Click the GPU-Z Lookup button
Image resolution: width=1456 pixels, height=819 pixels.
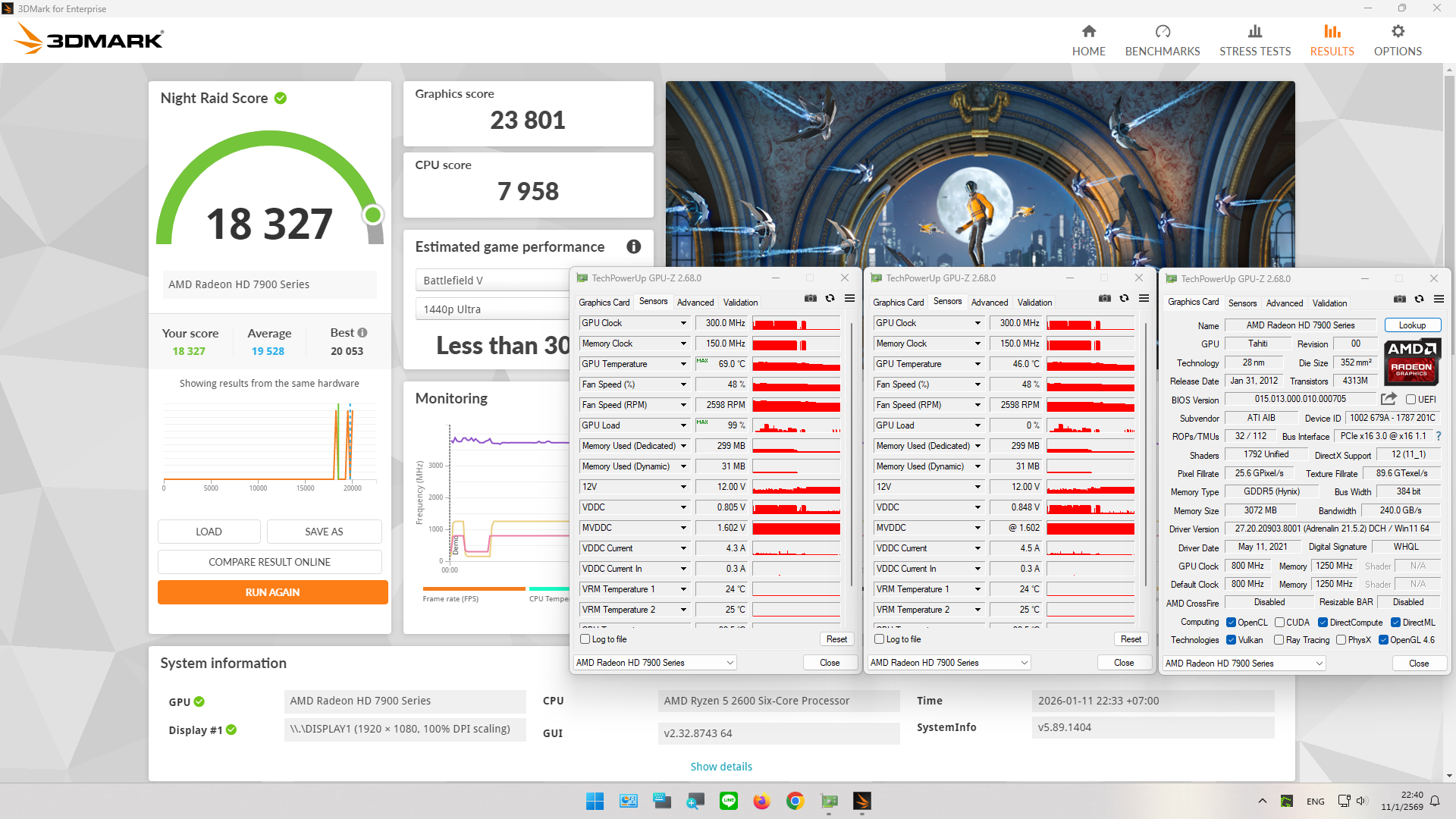tap(1411, 325)
